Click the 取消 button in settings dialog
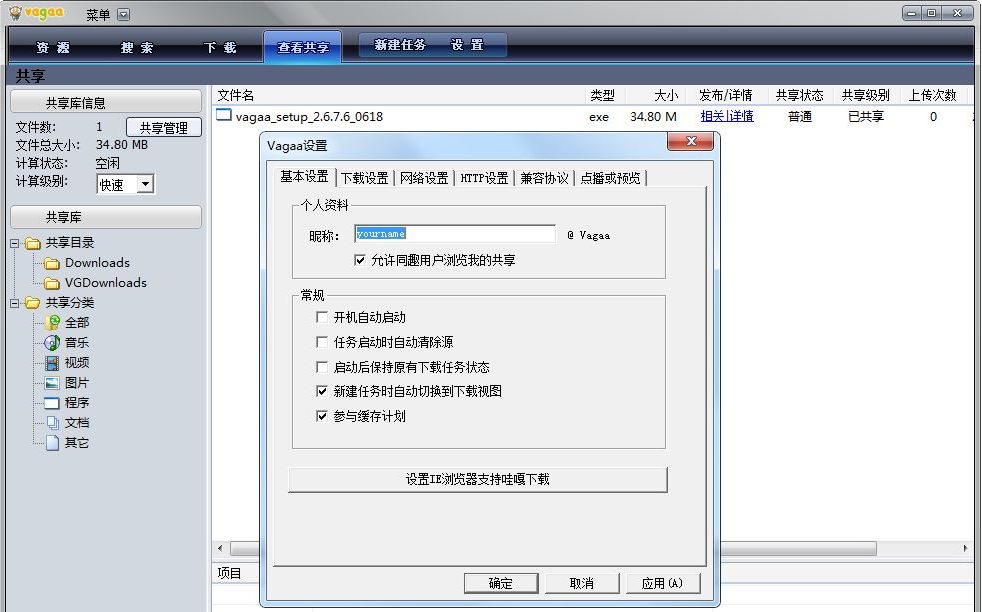 pos(582,583)
